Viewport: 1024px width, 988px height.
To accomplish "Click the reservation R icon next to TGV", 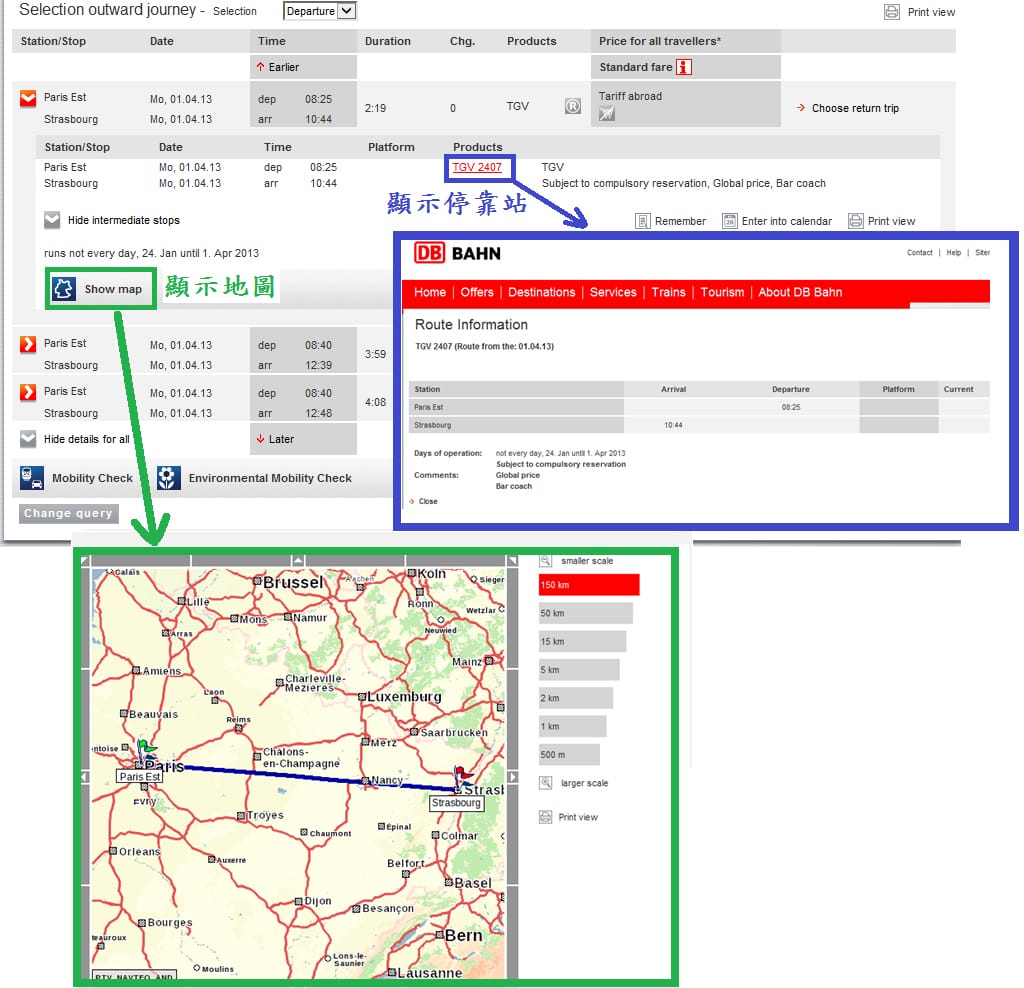I will coord(572,106).
